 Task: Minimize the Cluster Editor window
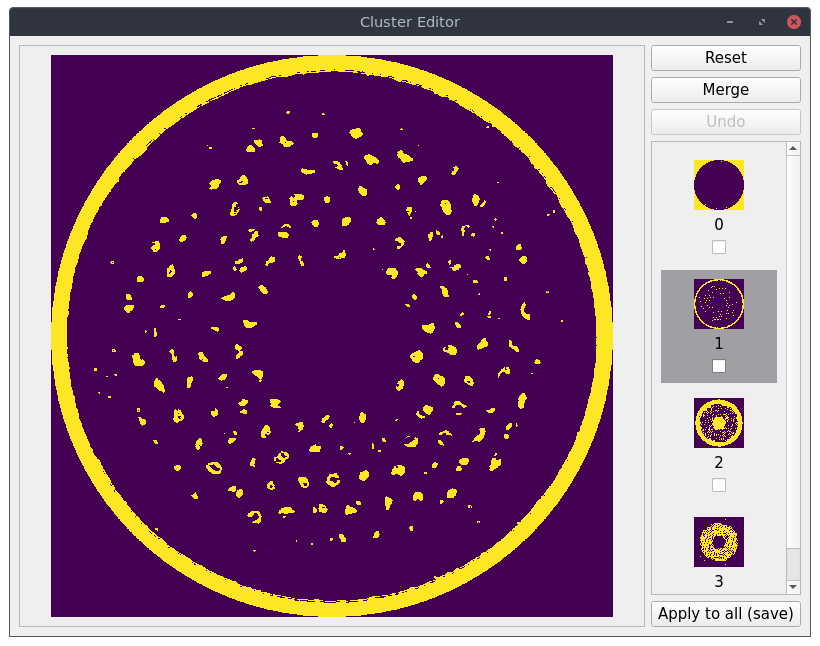coord(730,22)
